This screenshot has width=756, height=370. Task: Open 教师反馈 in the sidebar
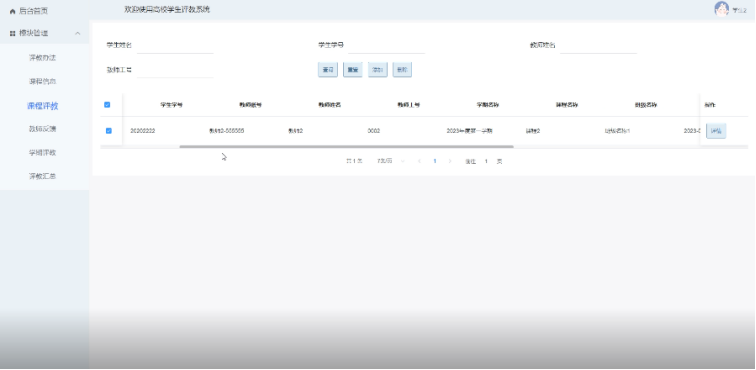click(x=42, y=129)
